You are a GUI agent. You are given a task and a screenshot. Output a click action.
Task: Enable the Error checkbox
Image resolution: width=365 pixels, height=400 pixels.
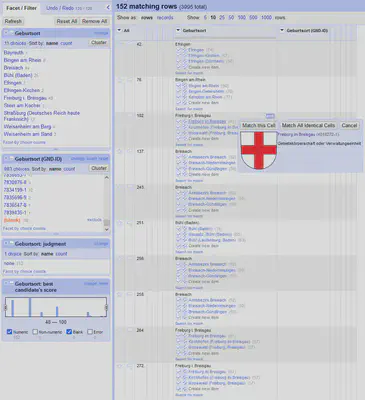[90, 332]
